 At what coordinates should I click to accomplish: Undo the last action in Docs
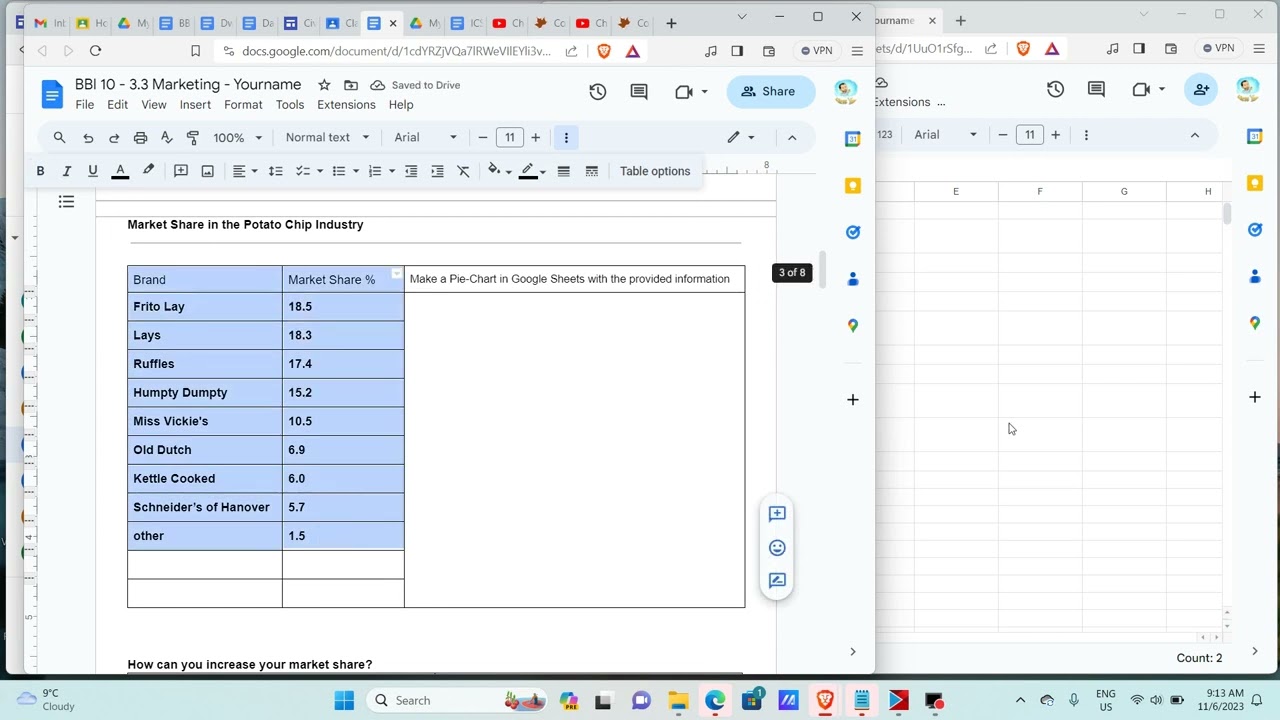(x=88, y=137)
